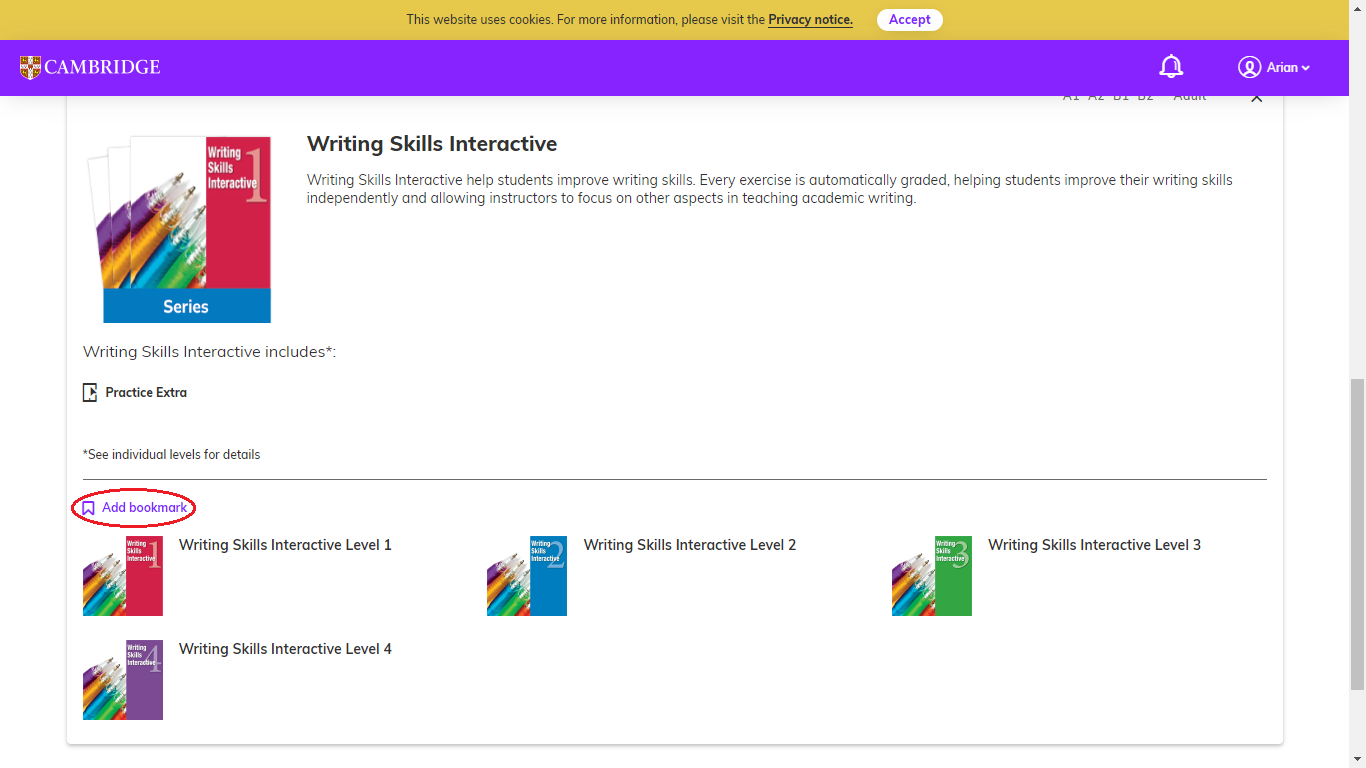Select the red Level 1 book cover
The height and width of the screenshot is (768, 1366).
[x=123, y=576]
